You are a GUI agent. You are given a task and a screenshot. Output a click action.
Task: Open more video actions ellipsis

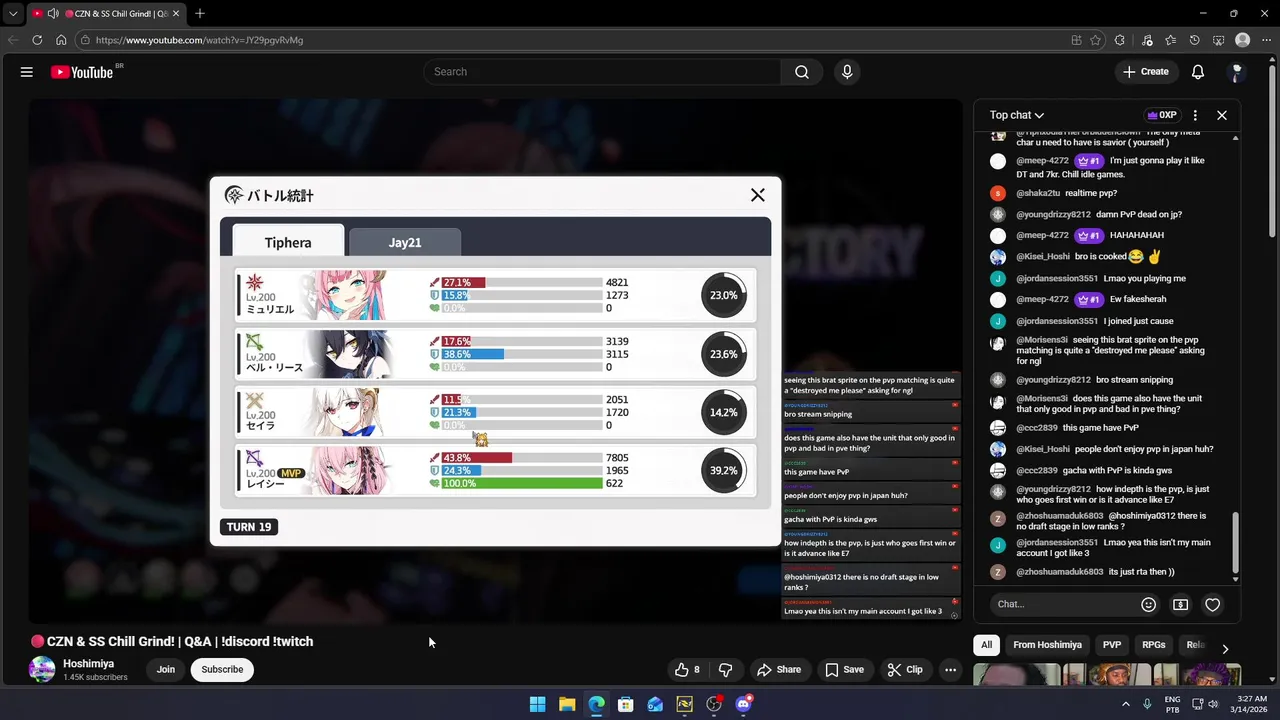click(x=951, y=670)
